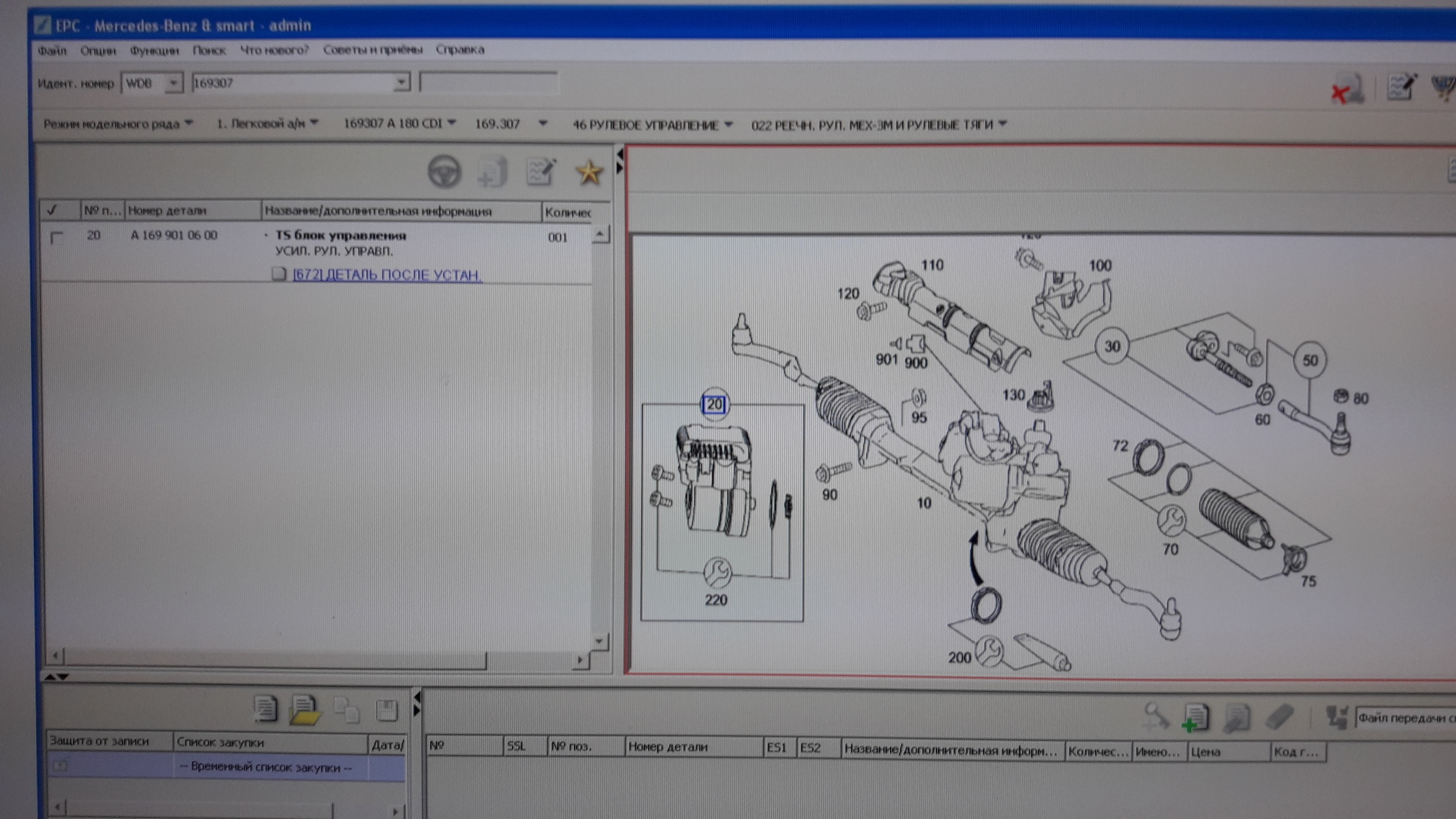
Task: Open the [672] ДЕТАЛЬ ПОСЛЕ УСТАН. link
Action: click(x=387, y=275)
